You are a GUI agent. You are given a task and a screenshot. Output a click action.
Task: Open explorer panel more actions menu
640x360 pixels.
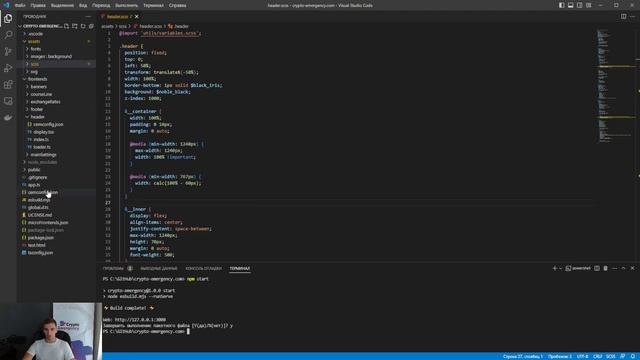tap(88, 16)
